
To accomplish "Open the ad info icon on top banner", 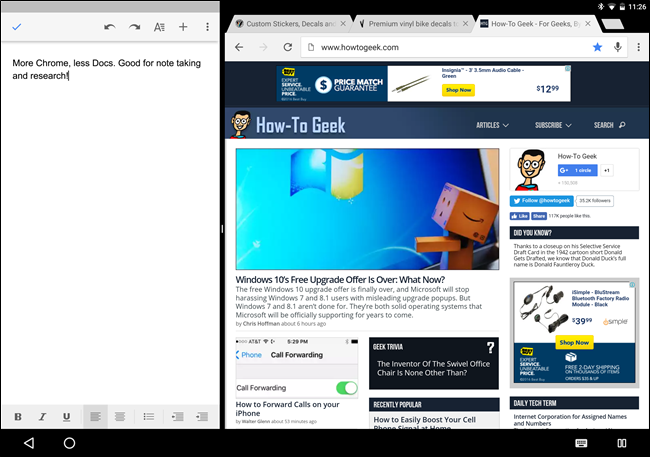I will pyautogui.click(x=568, y=68).
